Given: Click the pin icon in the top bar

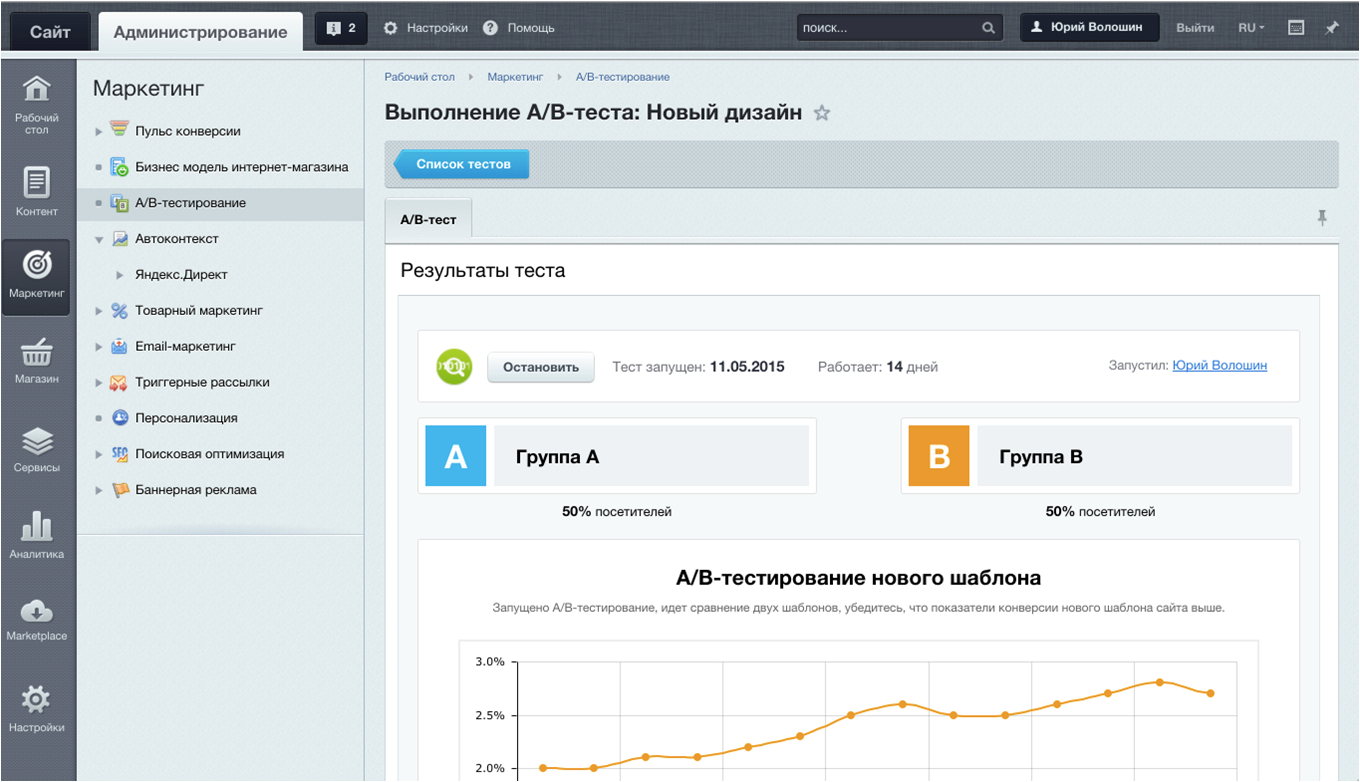Looking at the screenshot, I should (x=1332, y=28).
